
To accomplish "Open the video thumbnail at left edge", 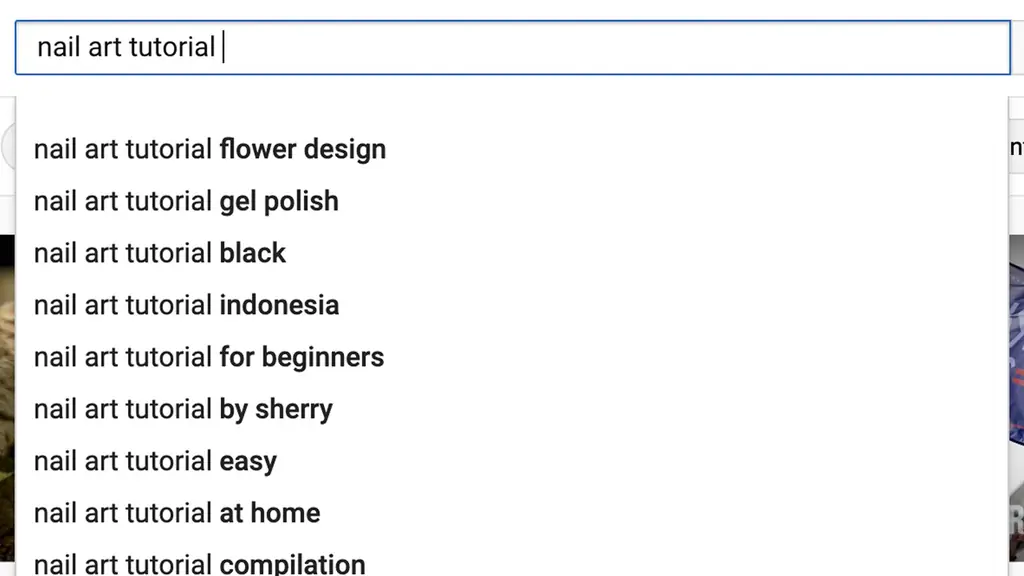I will coord(7,398).
